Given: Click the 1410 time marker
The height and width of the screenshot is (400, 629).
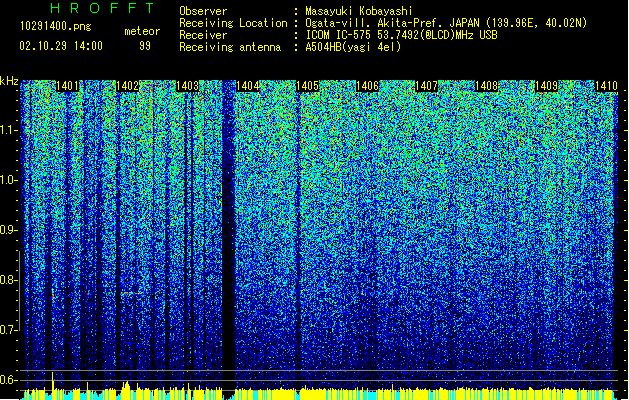Looking at the screenshot, I should point(606,86).
